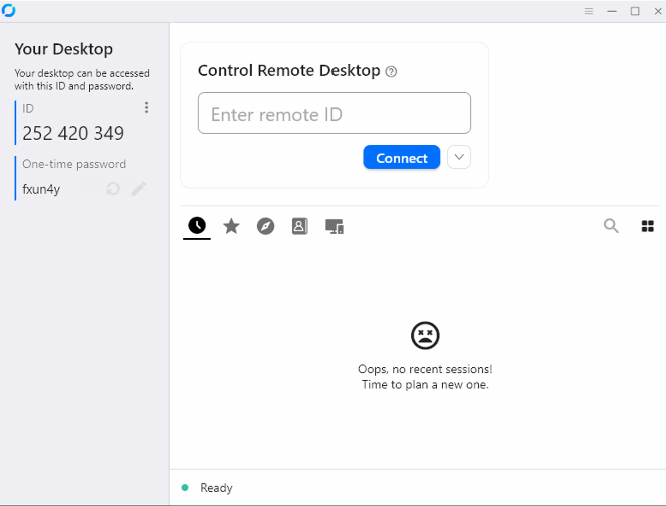Expand the dropdown arrow next to Connect

(x=458, y=157)
